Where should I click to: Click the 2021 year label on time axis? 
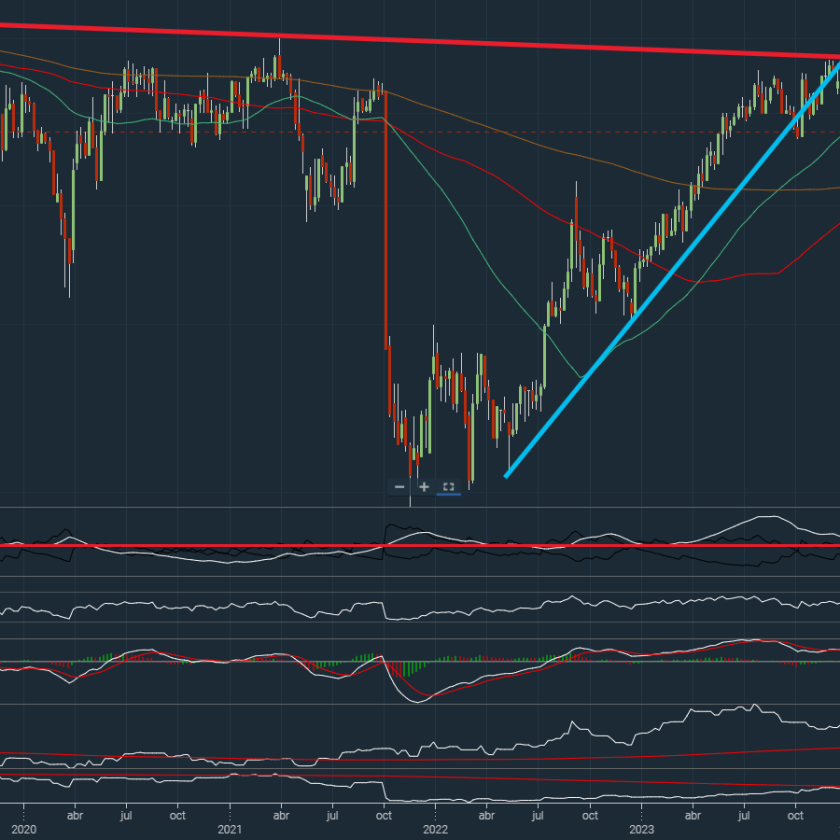[229, 829]
